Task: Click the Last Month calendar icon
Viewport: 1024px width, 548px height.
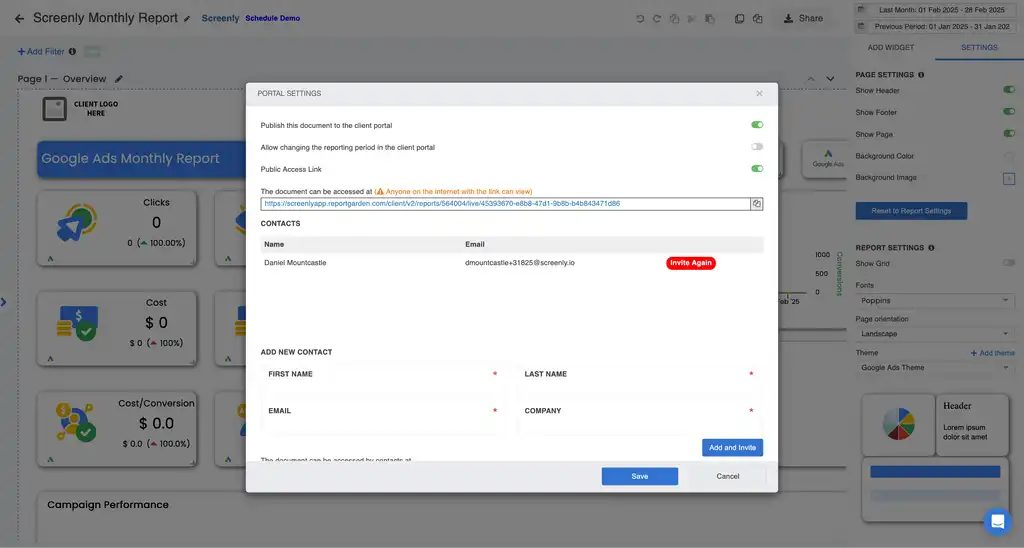Action: point(861,10)
